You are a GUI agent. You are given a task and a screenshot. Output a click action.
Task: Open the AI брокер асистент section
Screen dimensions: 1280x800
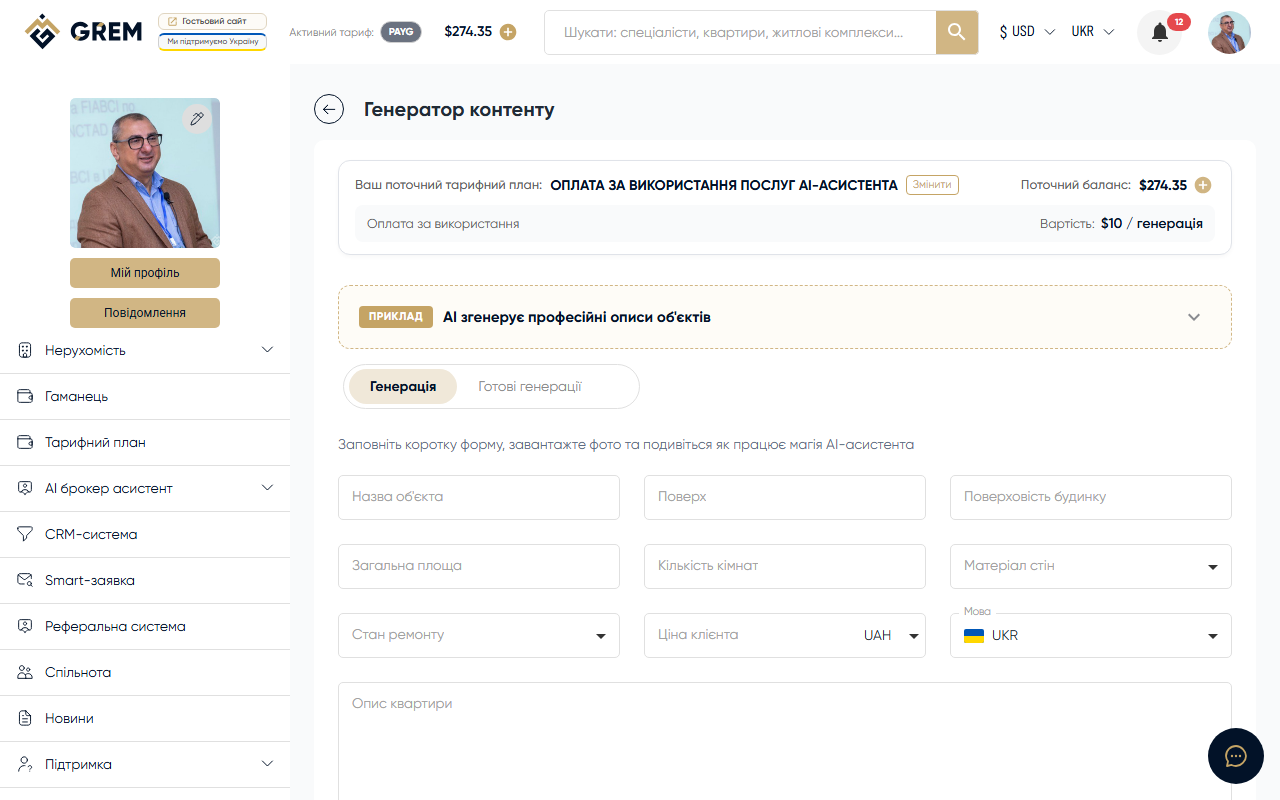pos(110,488)
